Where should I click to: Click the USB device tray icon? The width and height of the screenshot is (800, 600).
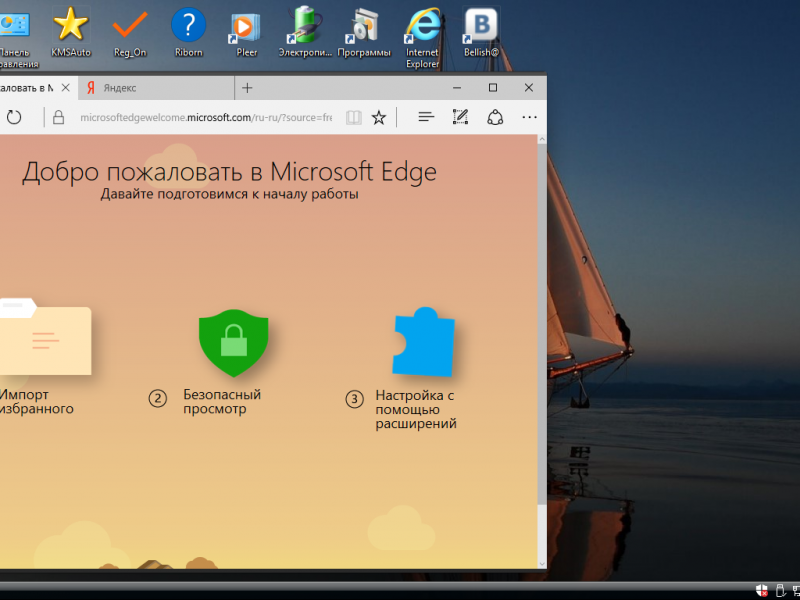coord(781,591)
